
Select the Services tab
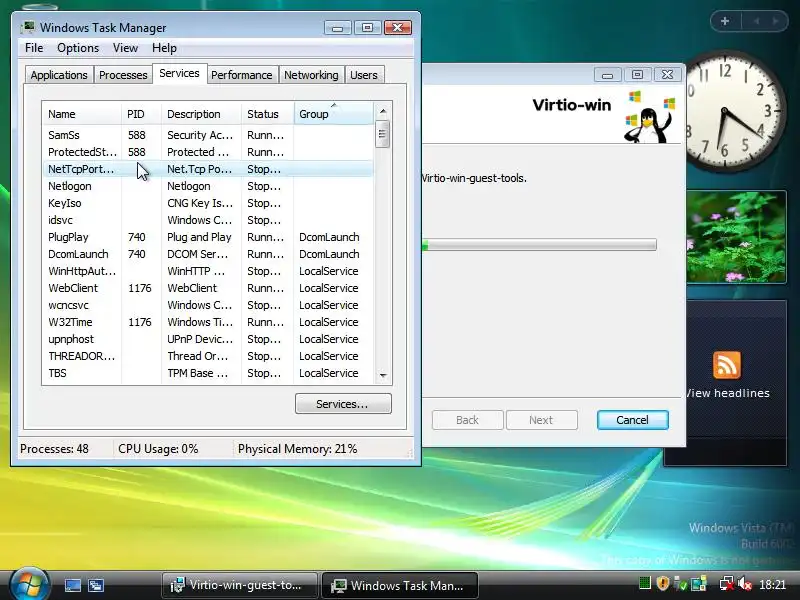pos(179,73)
